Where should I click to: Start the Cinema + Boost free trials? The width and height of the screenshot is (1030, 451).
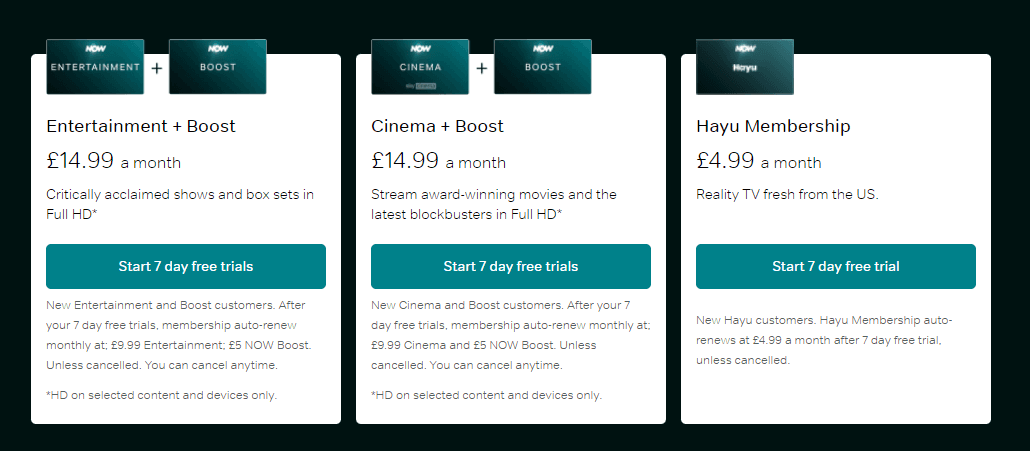coord(510,267)
